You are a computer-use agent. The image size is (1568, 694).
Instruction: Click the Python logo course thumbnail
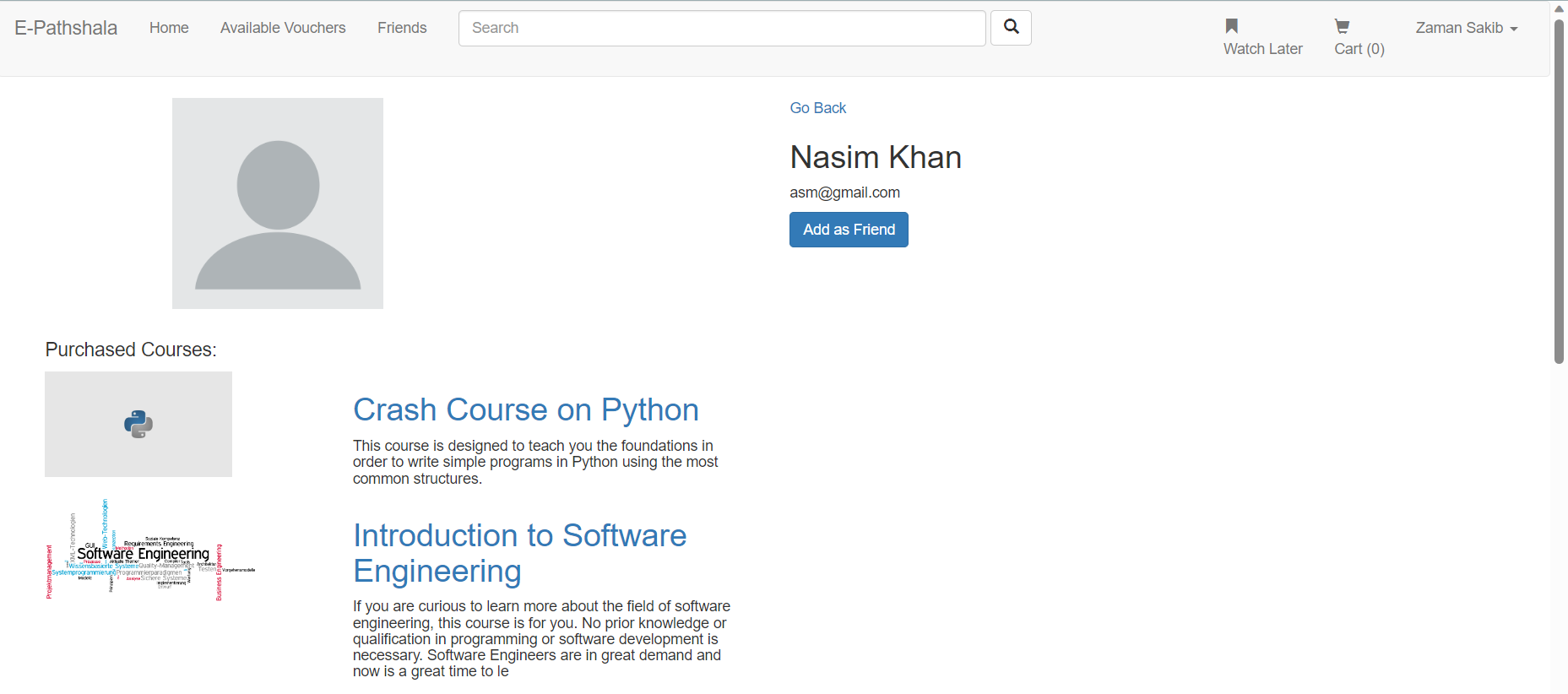[138, 424]
